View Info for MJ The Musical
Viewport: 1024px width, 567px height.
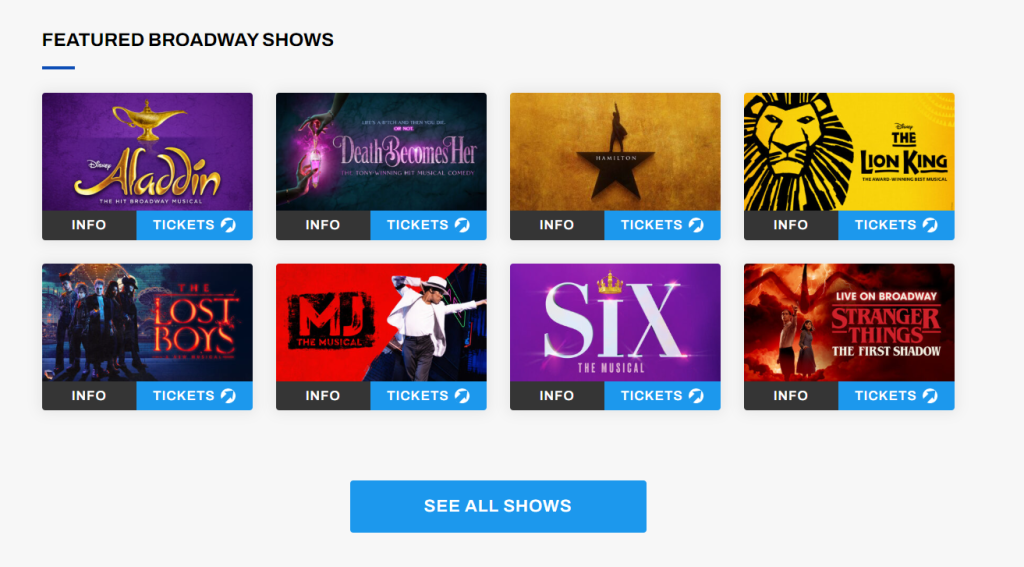coord(323,395)
